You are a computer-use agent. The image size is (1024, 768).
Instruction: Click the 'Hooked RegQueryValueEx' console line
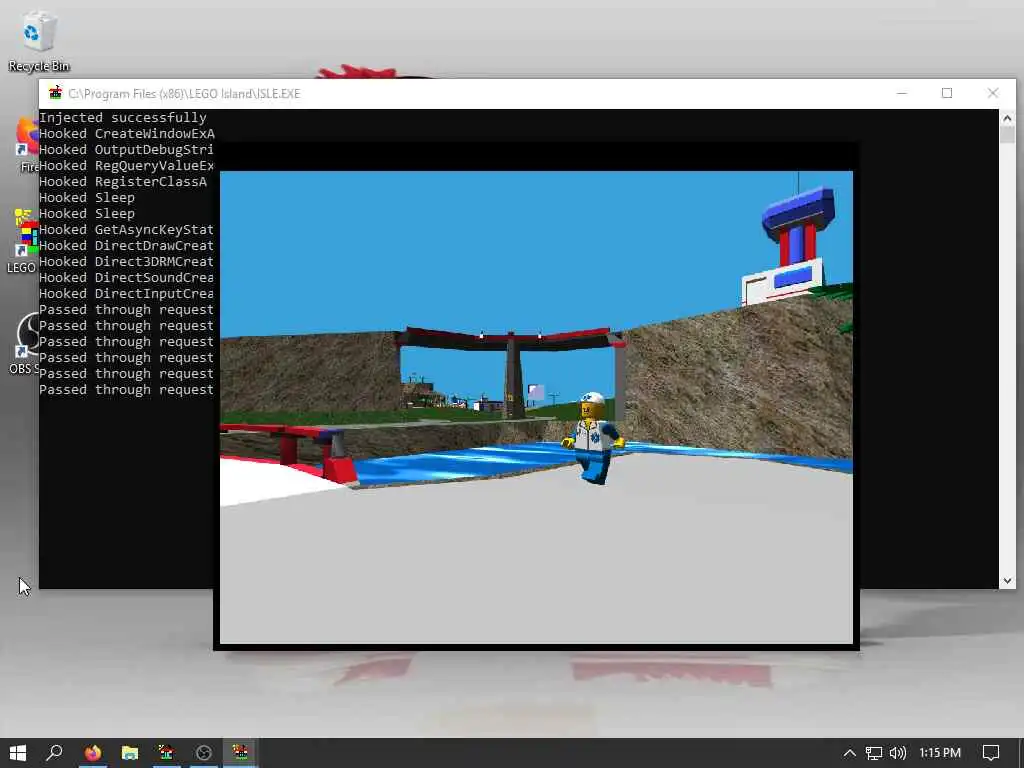126,165
